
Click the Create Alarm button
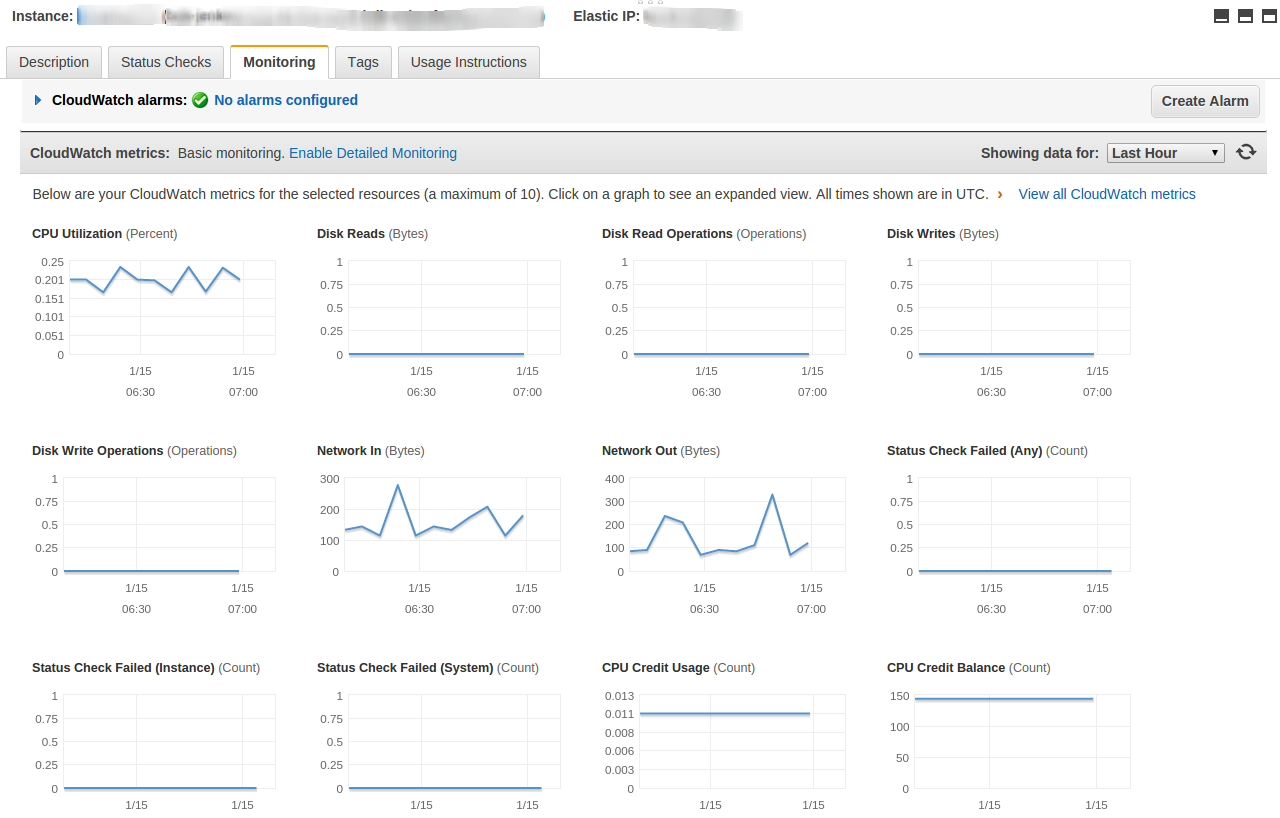click(x=1205, y=101)
